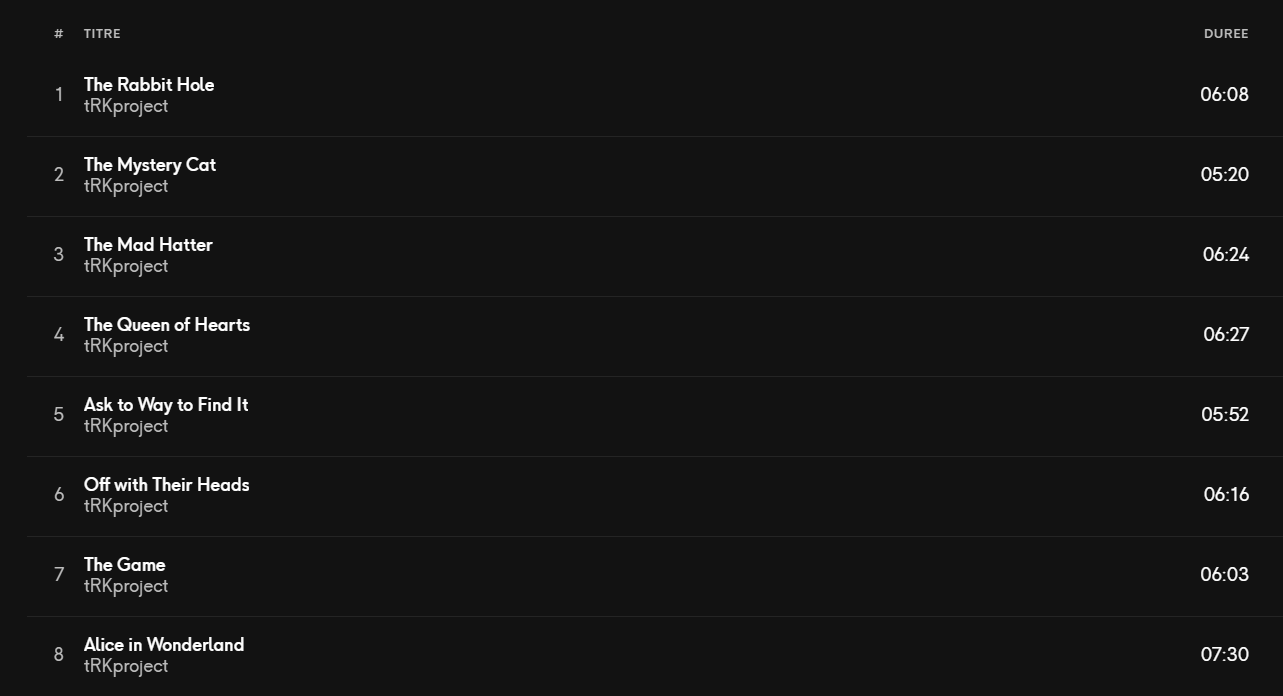Click the 06:24 duration of track 3
1283x696 pixels.
[x=1226, y=255]
